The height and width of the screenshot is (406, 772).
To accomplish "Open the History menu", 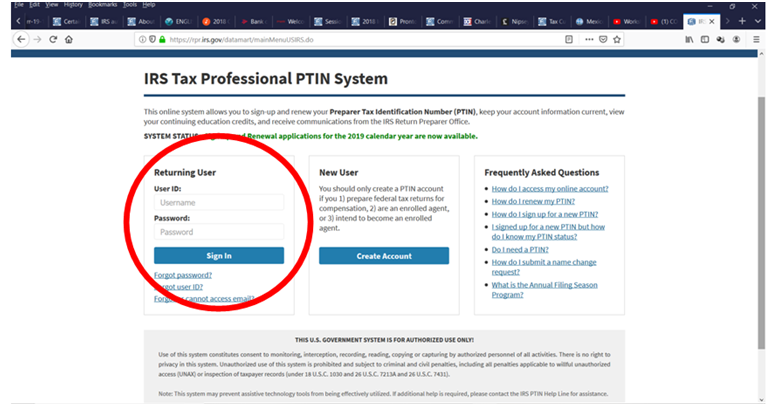I will tap(73, 4).
